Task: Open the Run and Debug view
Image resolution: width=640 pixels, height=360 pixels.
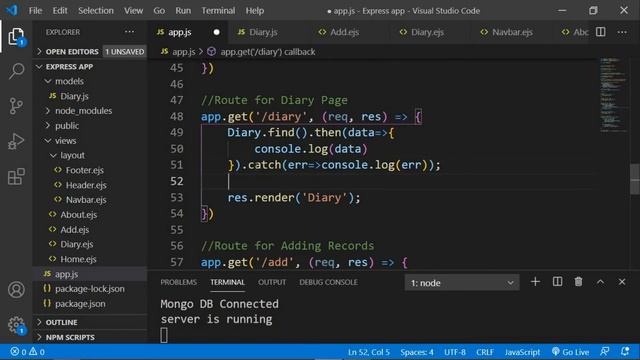Action: point(16,141)
